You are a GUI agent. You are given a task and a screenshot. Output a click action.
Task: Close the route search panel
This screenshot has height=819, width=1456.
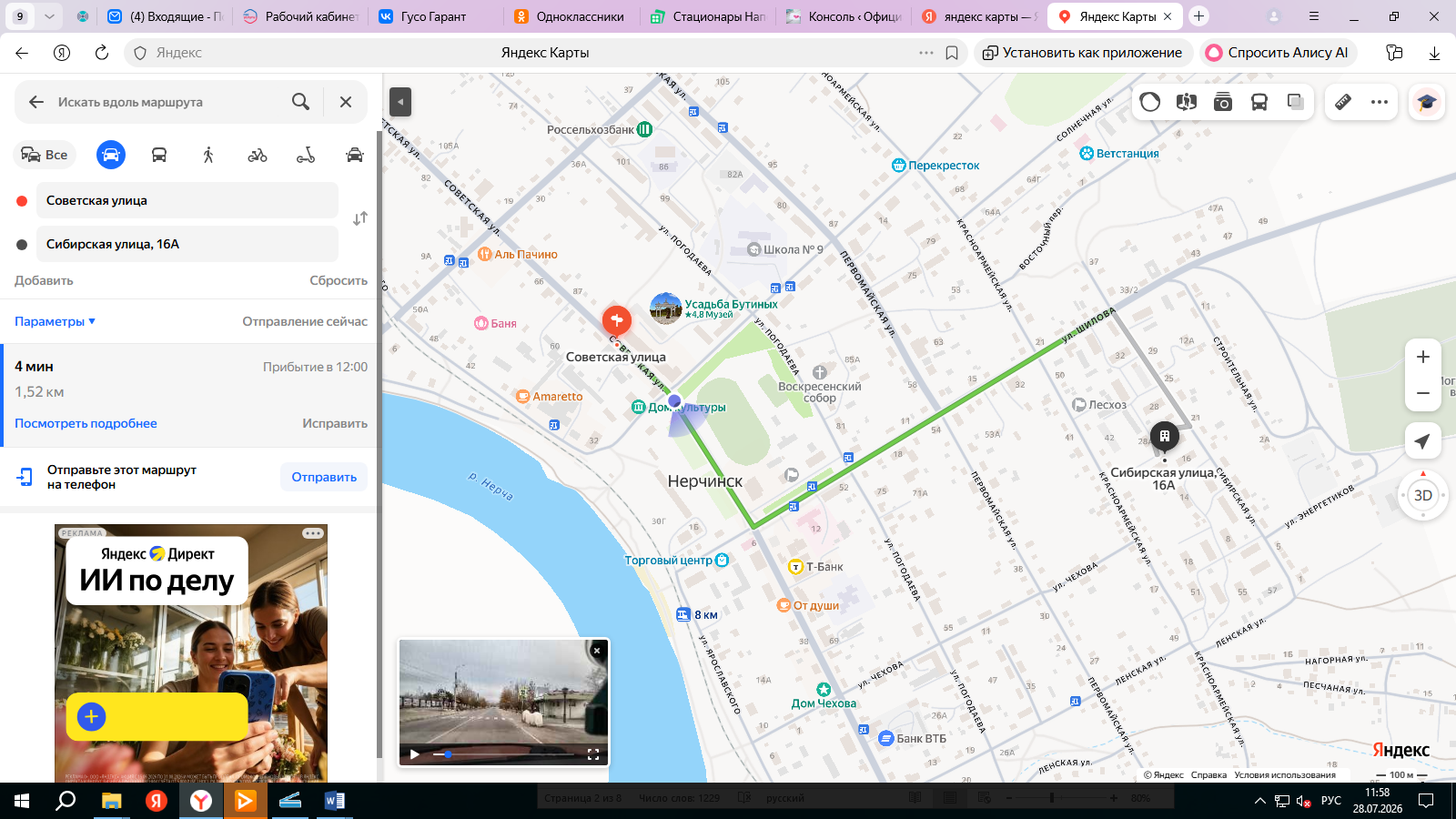(x=346, y=102)
